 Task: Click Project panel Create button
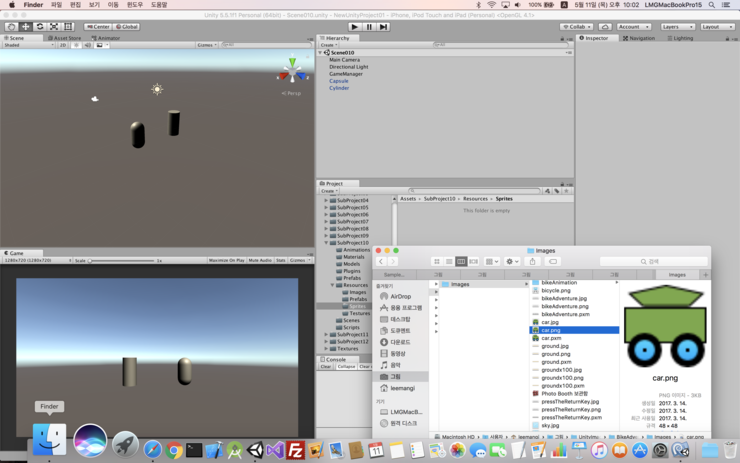[329, 191]
